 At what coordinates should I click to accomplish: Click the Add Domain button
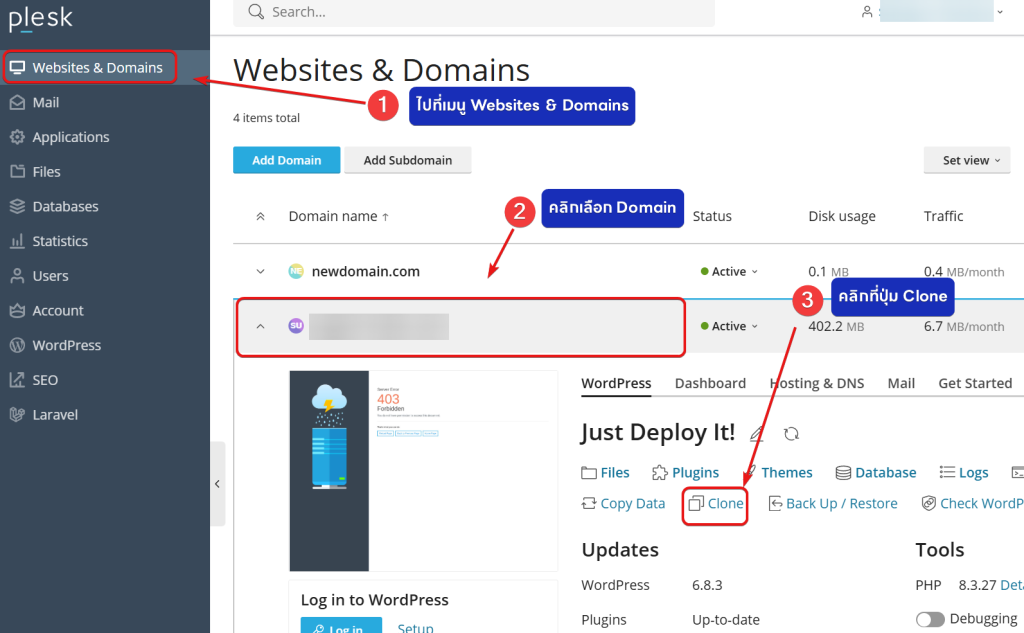(286, 160)
